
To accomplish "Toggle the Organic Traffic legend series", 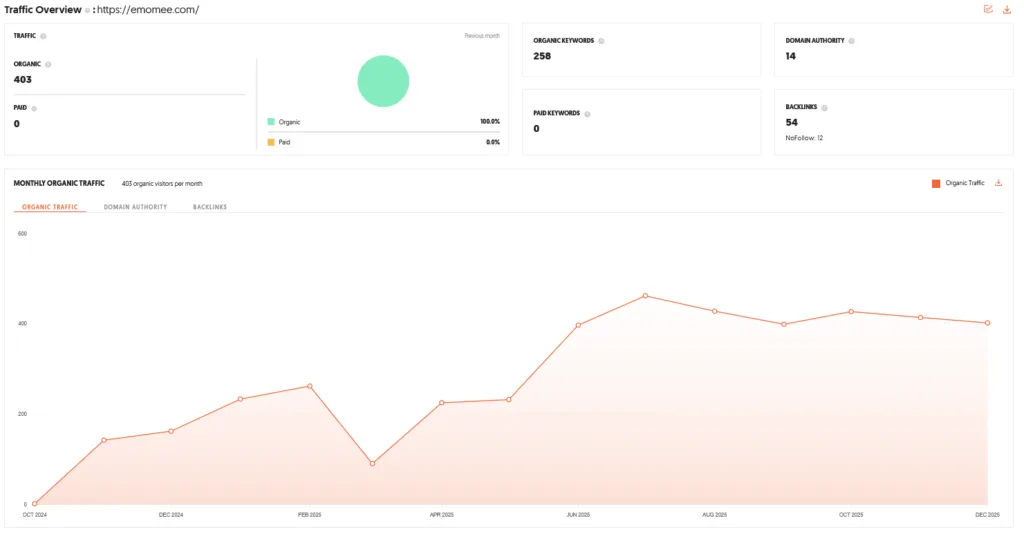I will coord(958,183).
